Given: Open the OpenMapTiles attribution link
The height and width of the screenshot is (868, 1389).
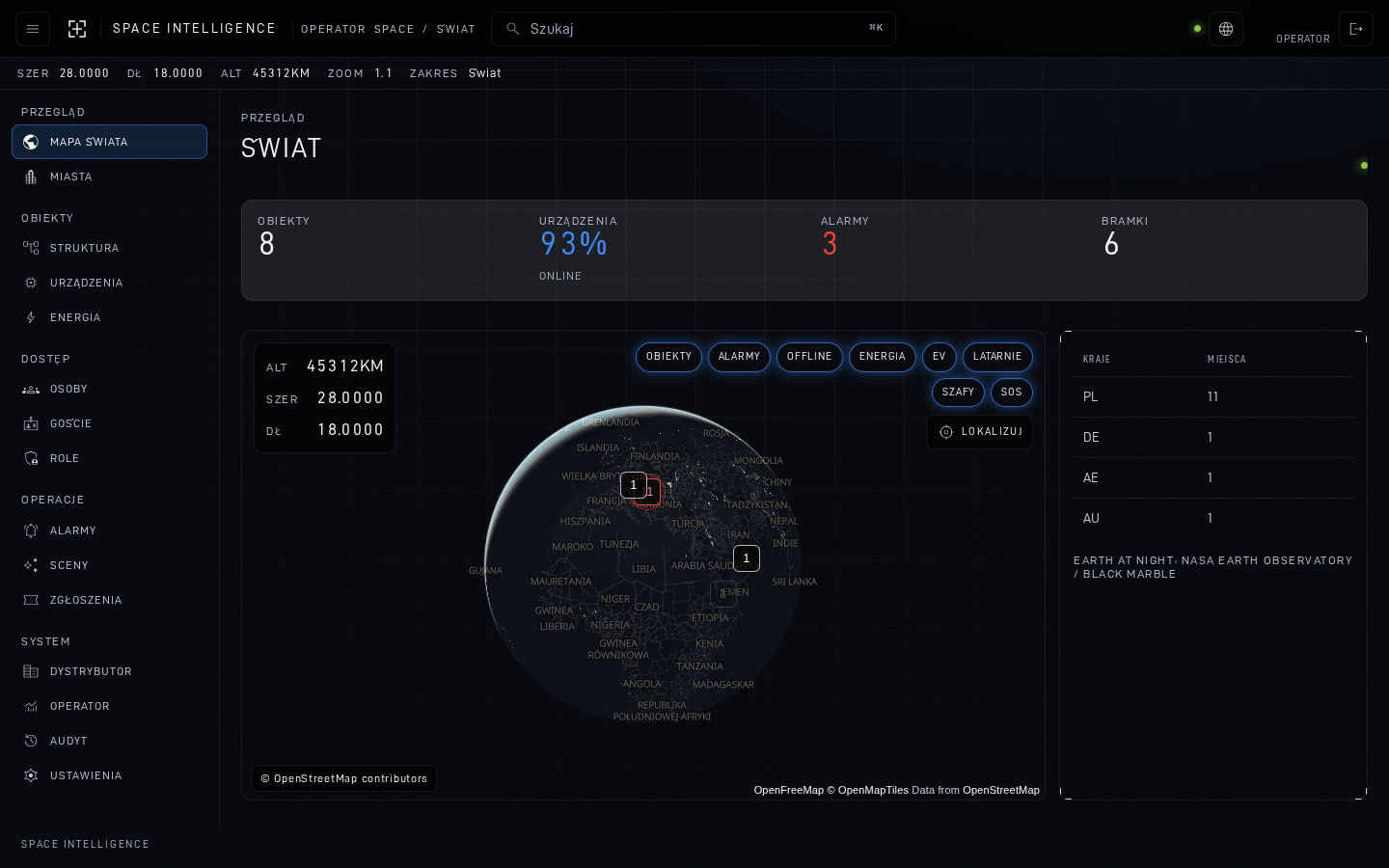Looking at the screenshot, I should pos(867,790).
